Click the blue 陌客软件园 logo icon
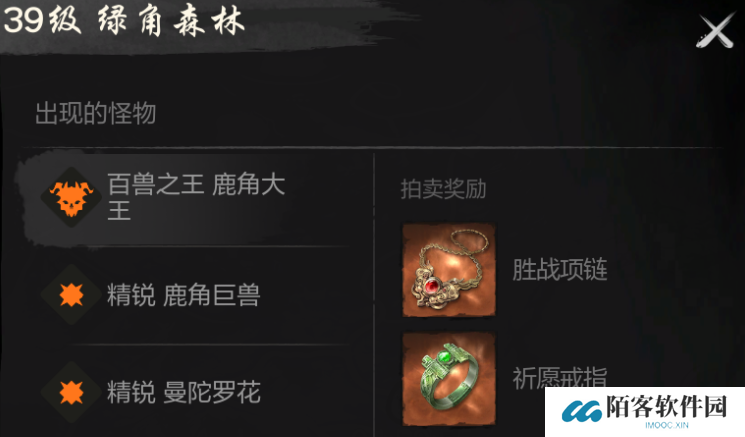 pos(582,411)
